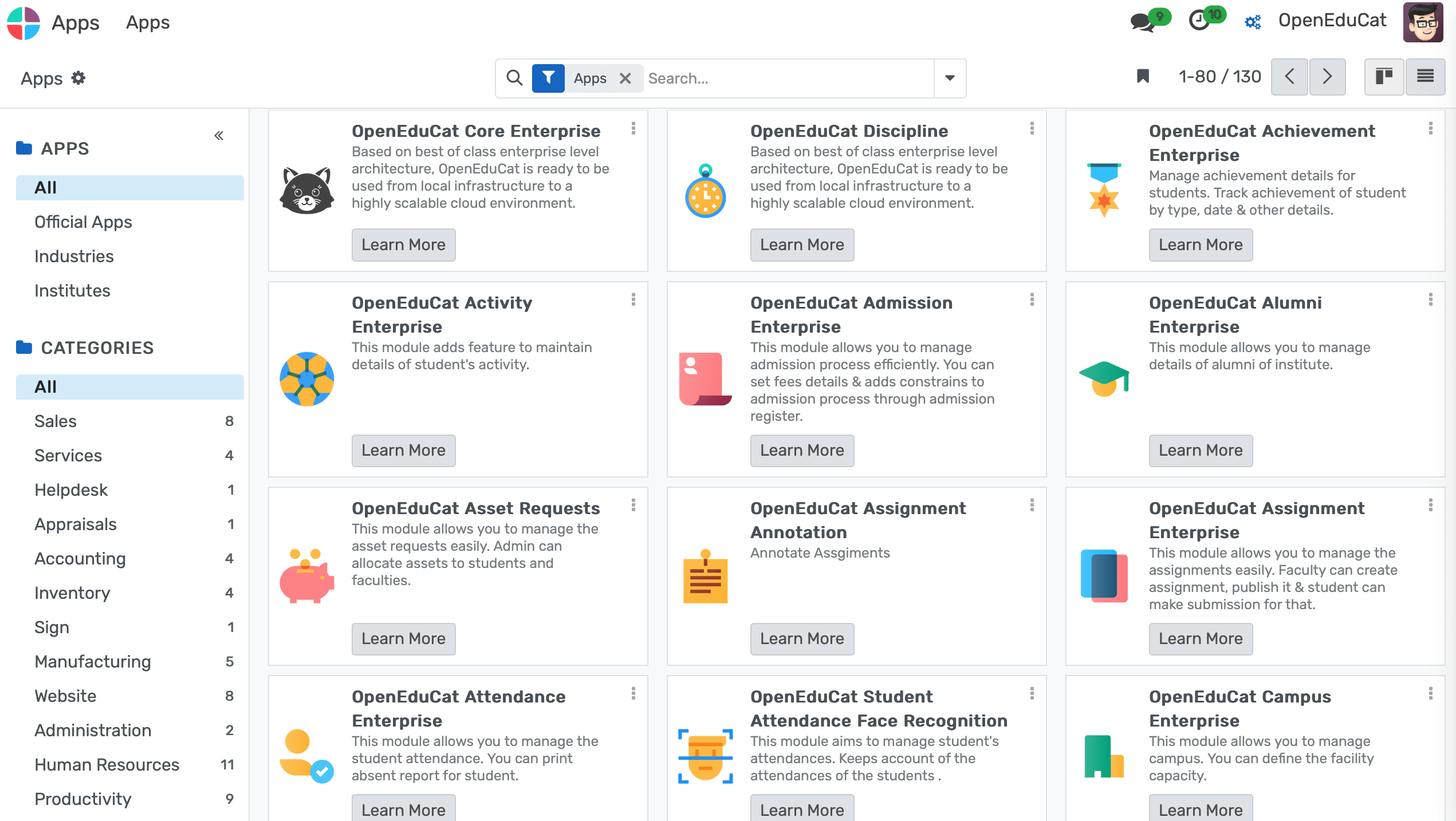
Task: Remove the Apps filter tag from search
Action: [x=625, y=78]
